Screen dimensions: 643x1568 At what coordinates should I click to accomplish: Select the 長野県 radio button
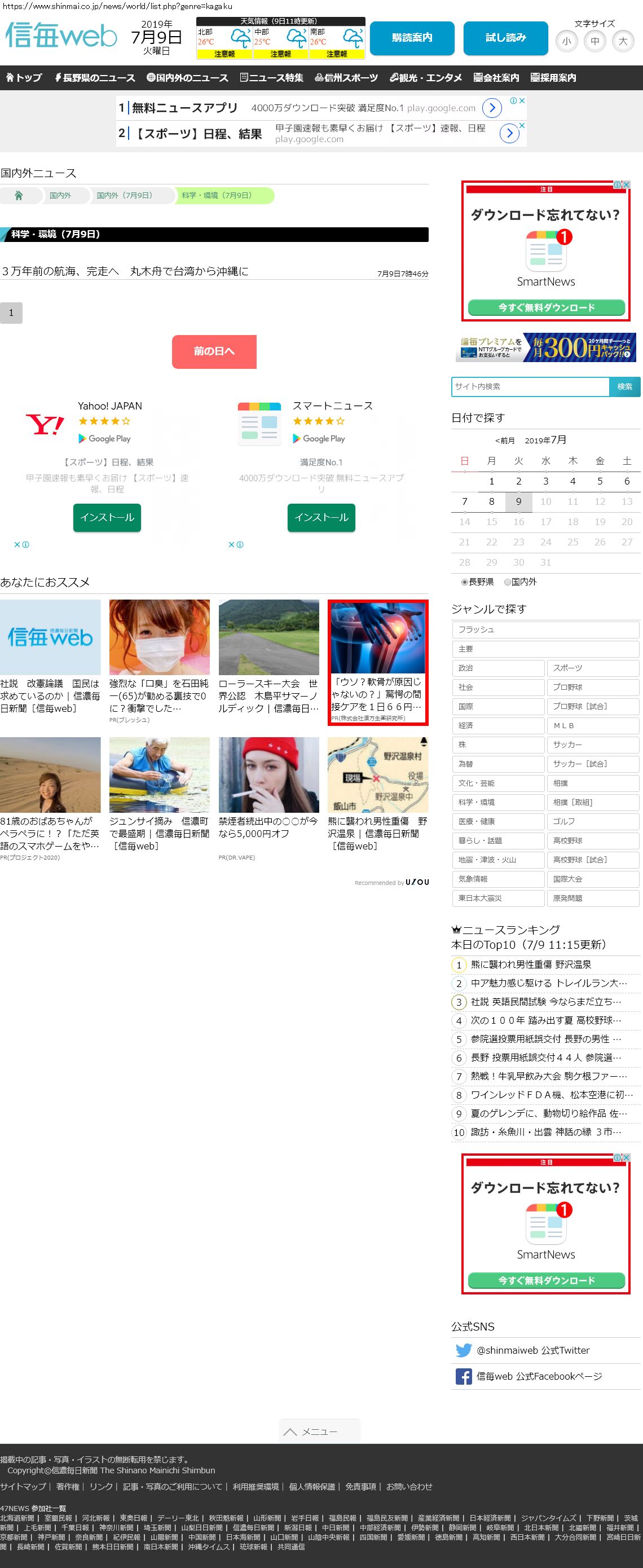click(x=465, y=582)
